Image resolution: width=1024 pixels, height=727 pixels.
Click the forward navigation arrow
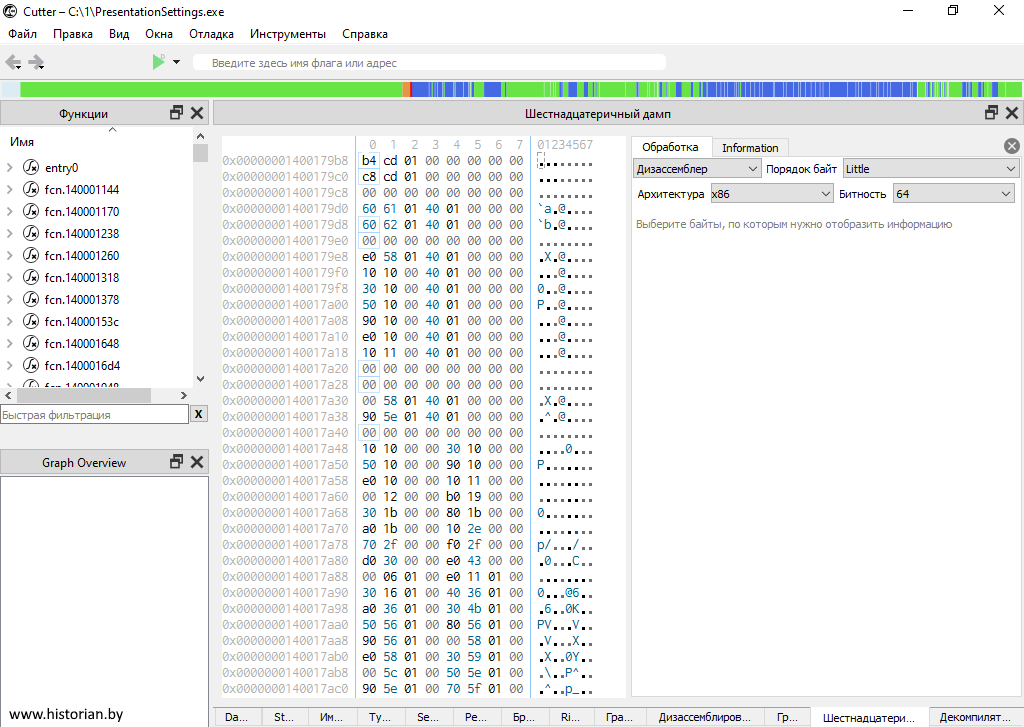coord(37,62)
